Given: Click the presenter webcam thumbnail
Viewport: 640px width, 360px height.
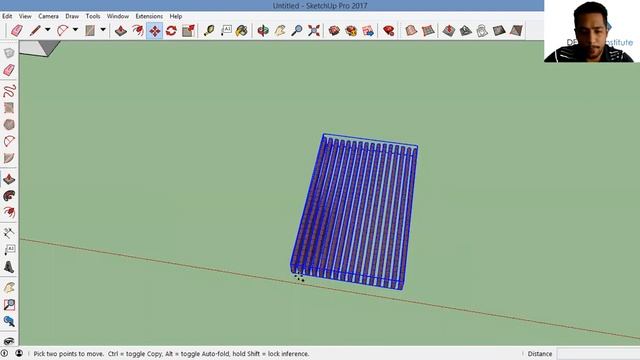Looking at the screenshot, I should pyautogui.click(x=592, y=31).
